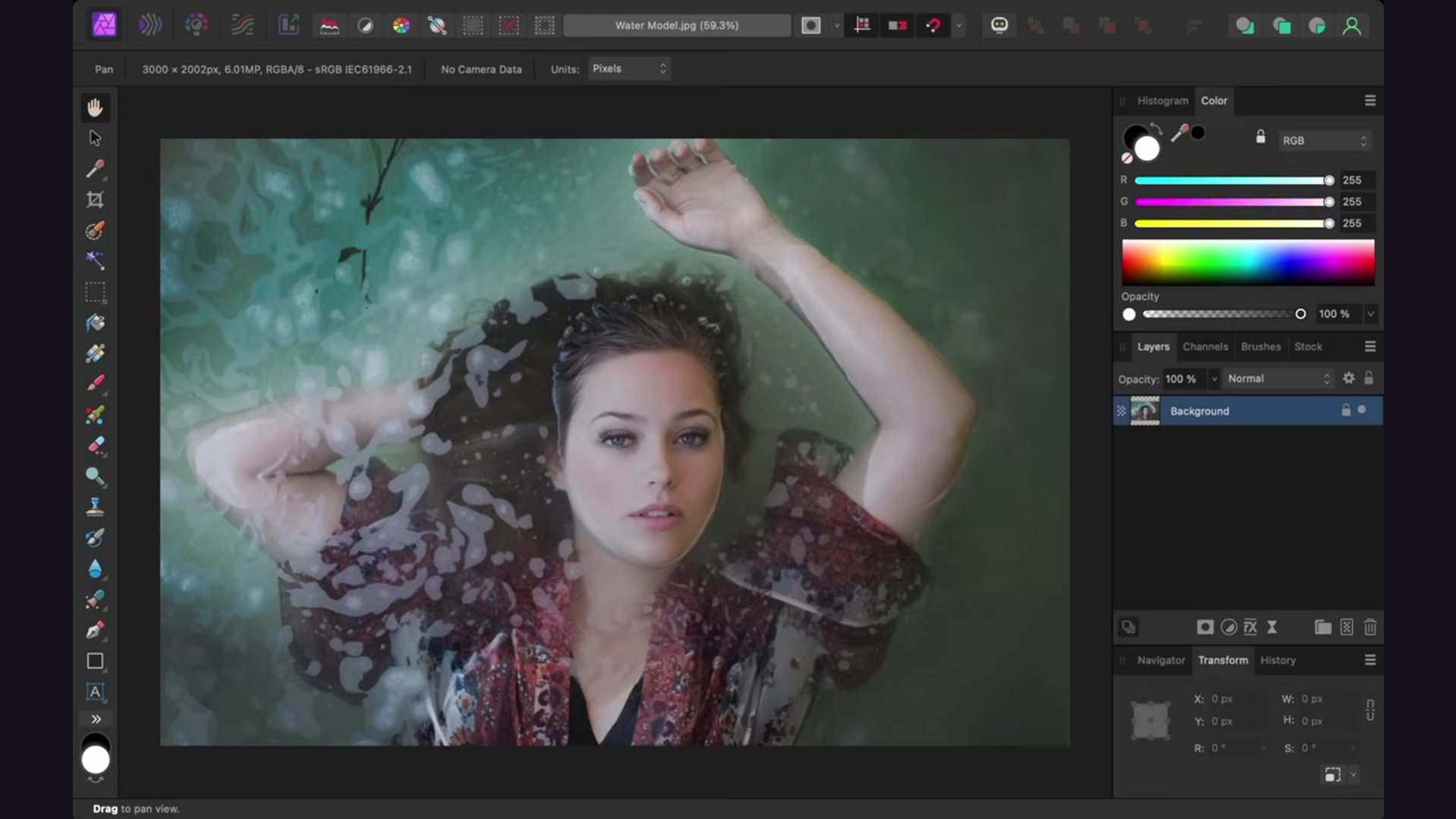The width and height of the screenshot is (1456, 819).
Task: Open the RGB color model dropdown
Action: [x=1325, y=140]
